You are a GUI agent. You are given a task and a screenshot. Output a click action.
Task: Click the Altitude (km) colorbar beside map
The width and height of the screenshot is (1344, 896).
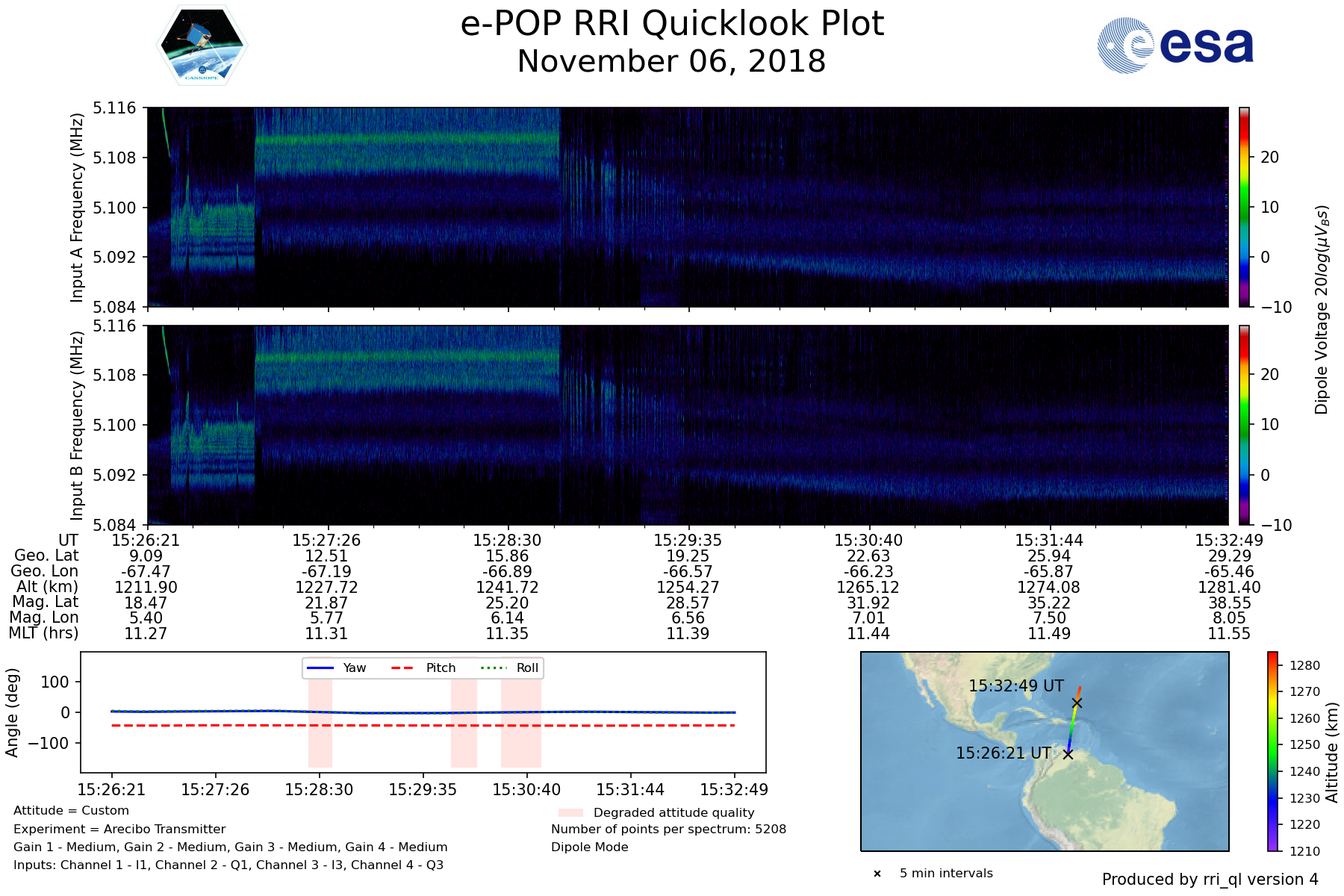click(x=1272, y=751)
